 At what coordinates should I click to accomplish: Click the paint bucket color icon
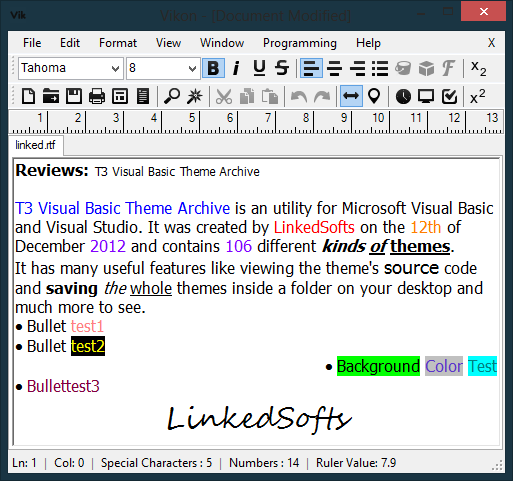pyautogui.click(x=403, y=68)
